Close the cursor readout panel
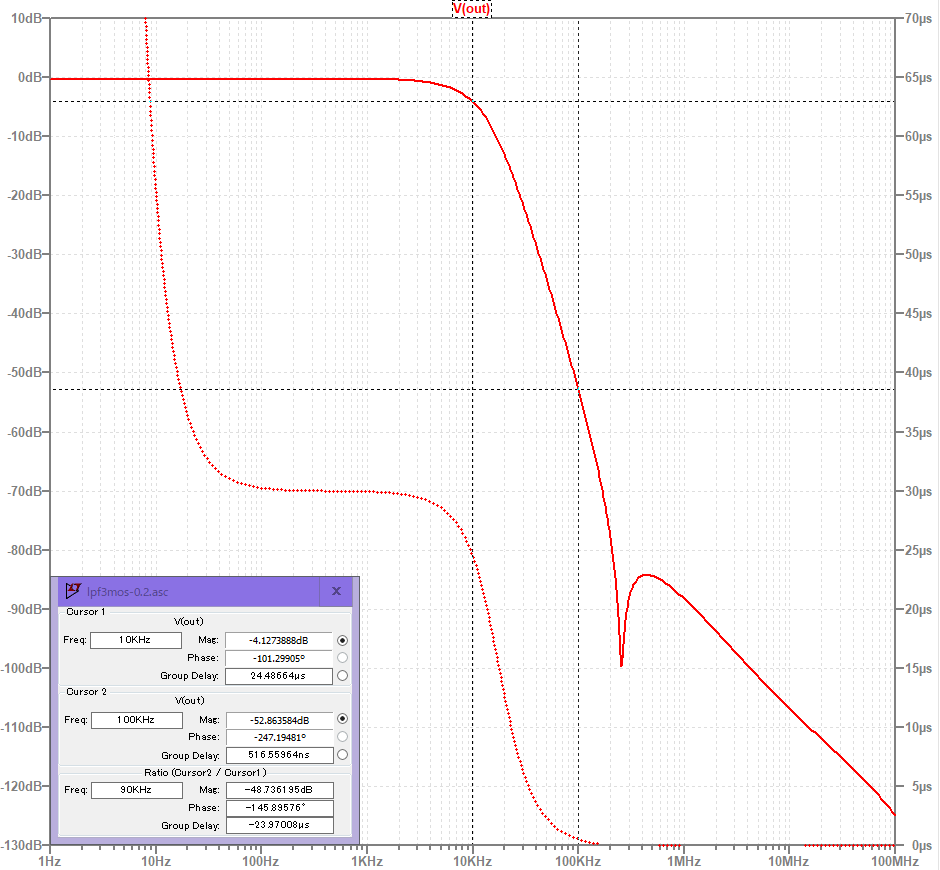Viewport: 940px width, 870px height. pyautogui.click(x=336, y=591)
